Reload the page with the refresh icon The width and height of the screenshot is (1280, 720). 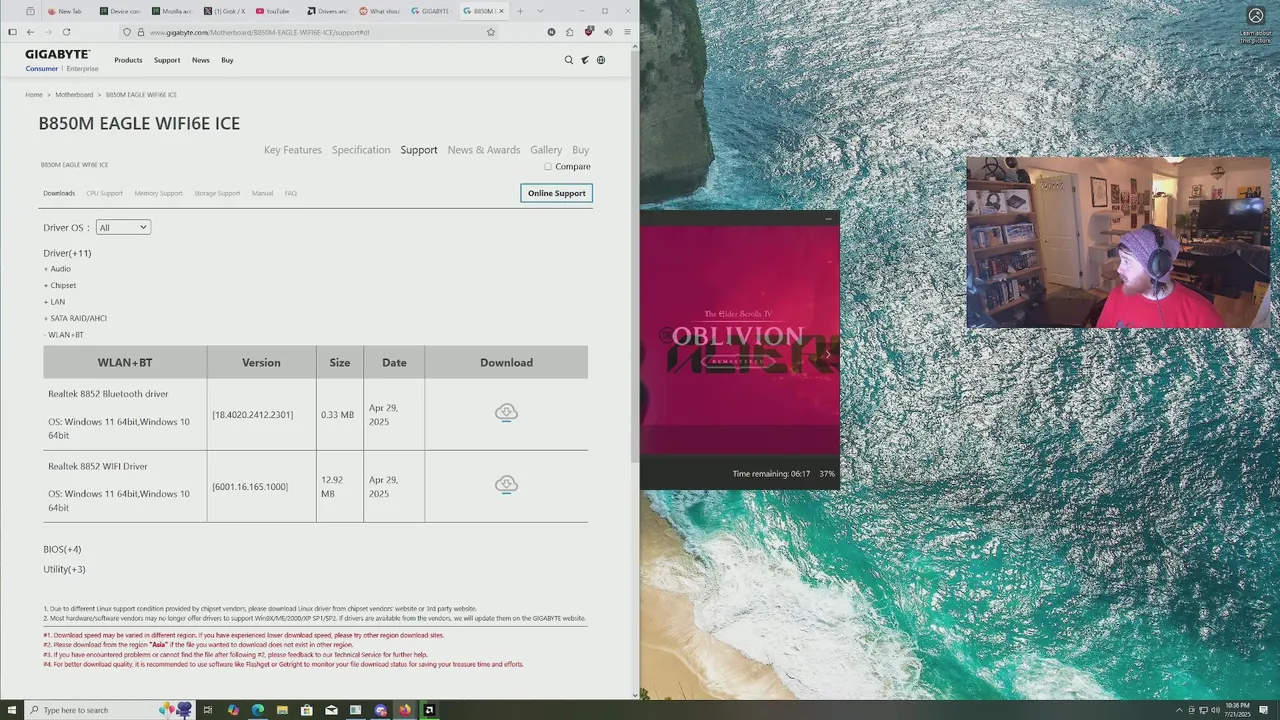[66, 32]
